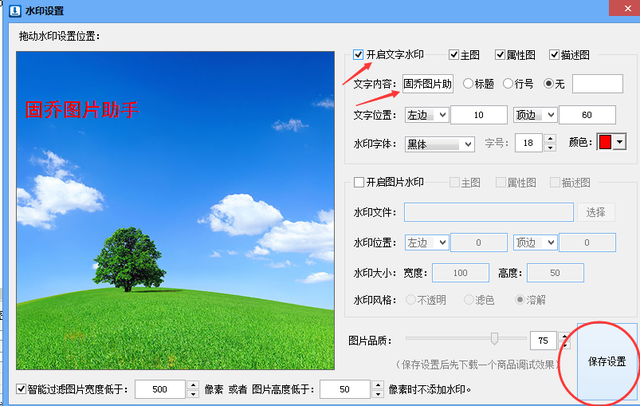Click the red color swatch
Screen dimensions: 640x406
(x=605, y=142)
